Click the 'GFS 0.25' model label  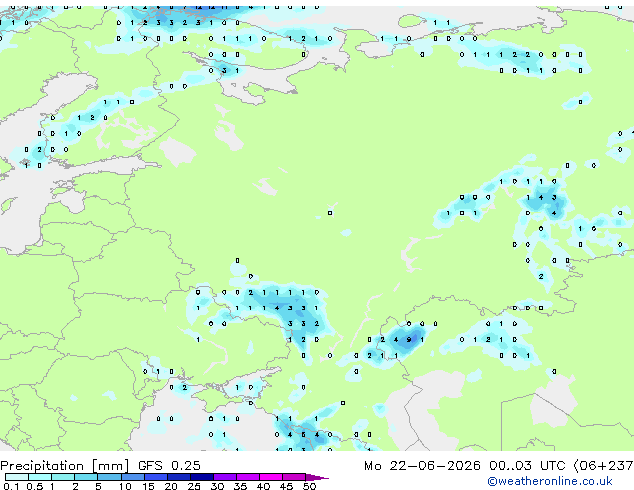pyautogui.click(x=169, y=466)
